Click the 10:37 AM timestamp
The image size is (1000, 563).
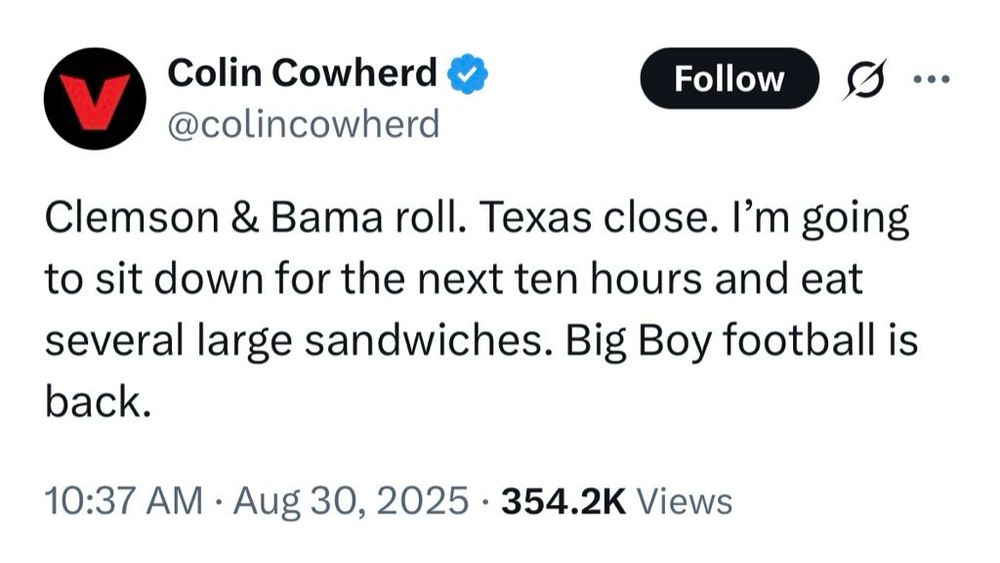tap(124, 501)
